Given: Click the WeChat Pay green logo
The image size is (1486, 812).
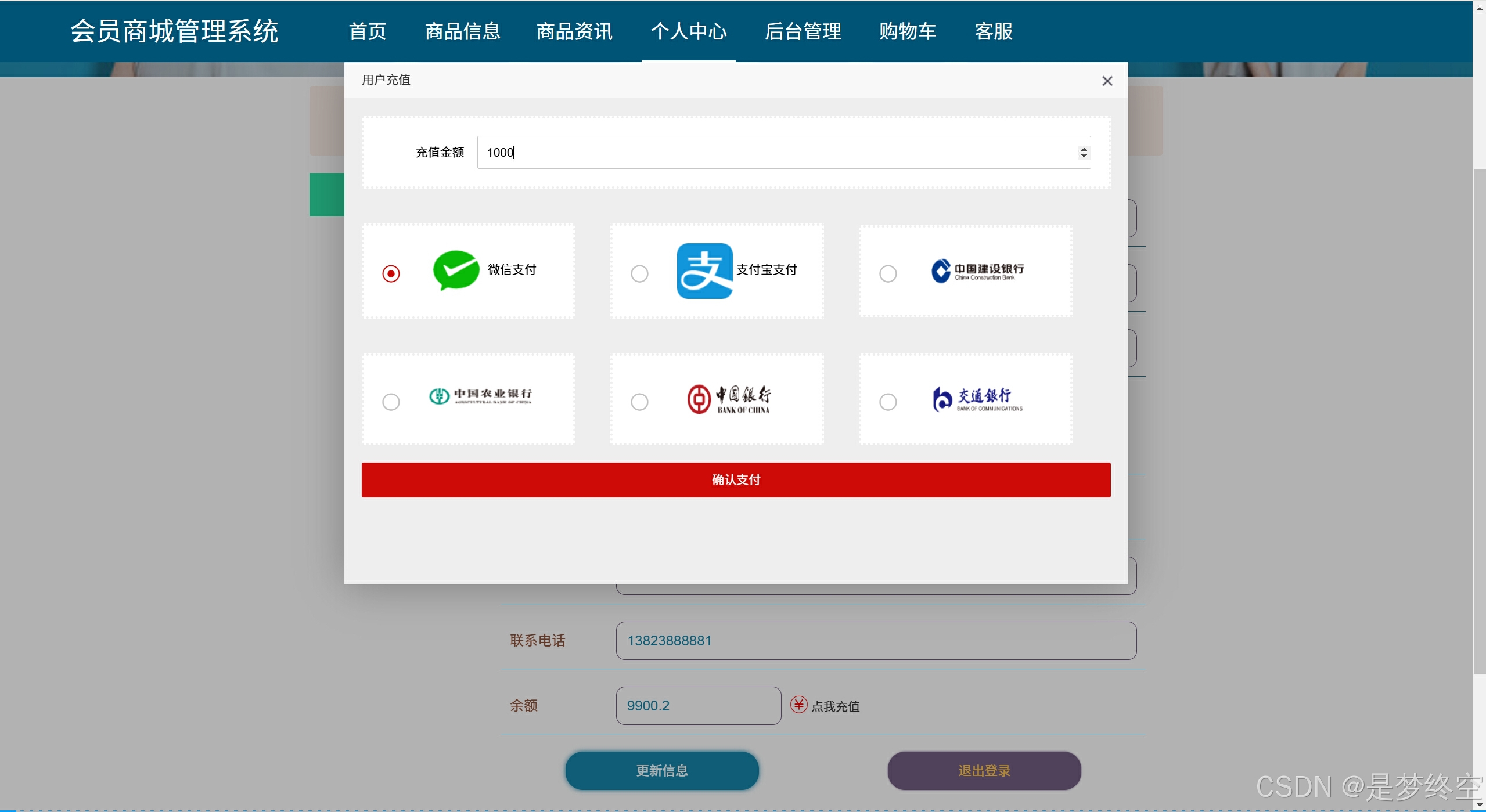Looking at the screenshot, I should point(456,270).
